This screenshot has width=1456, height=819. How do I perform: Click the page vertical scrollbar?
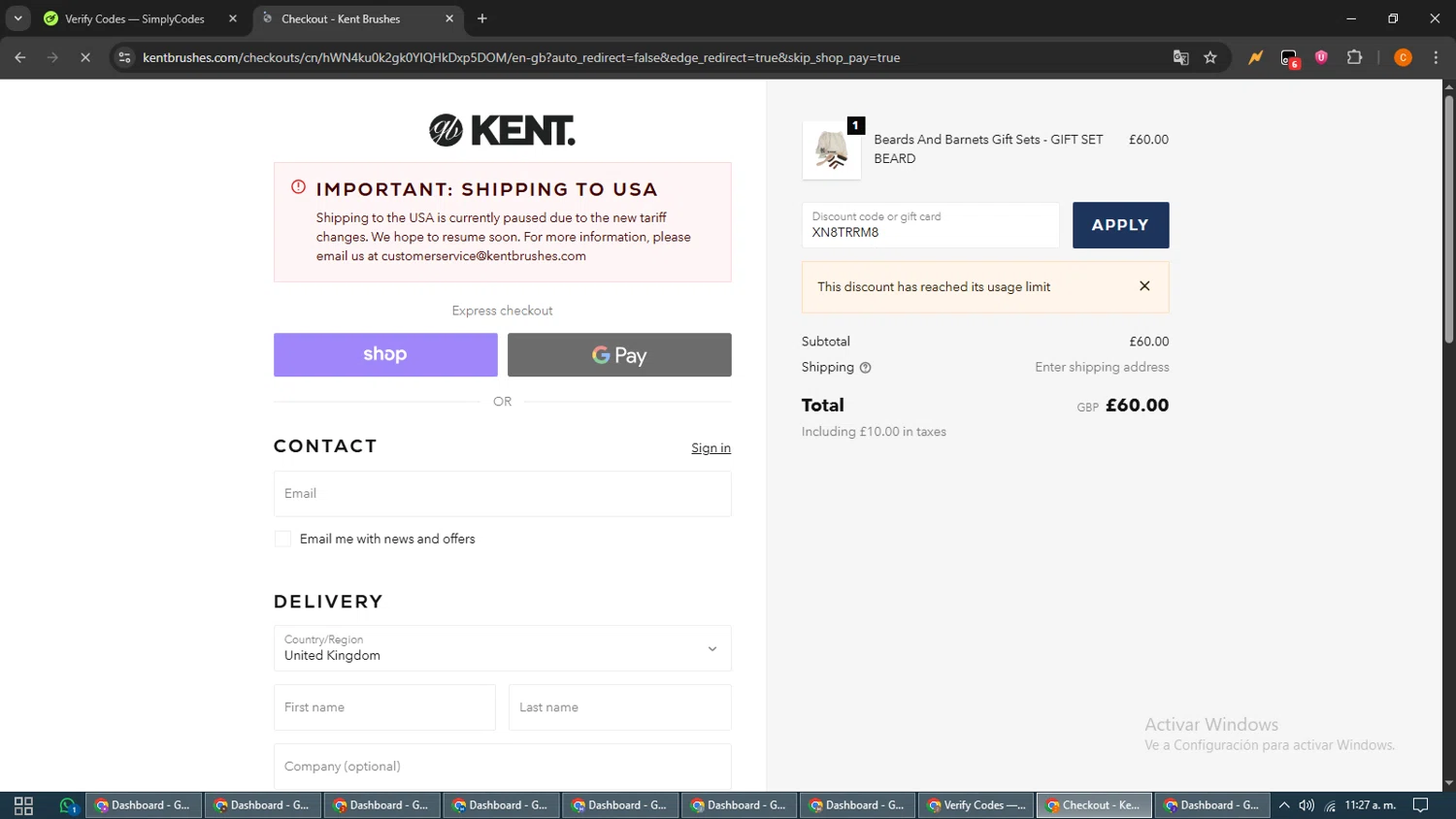[x=1448, y=219]
